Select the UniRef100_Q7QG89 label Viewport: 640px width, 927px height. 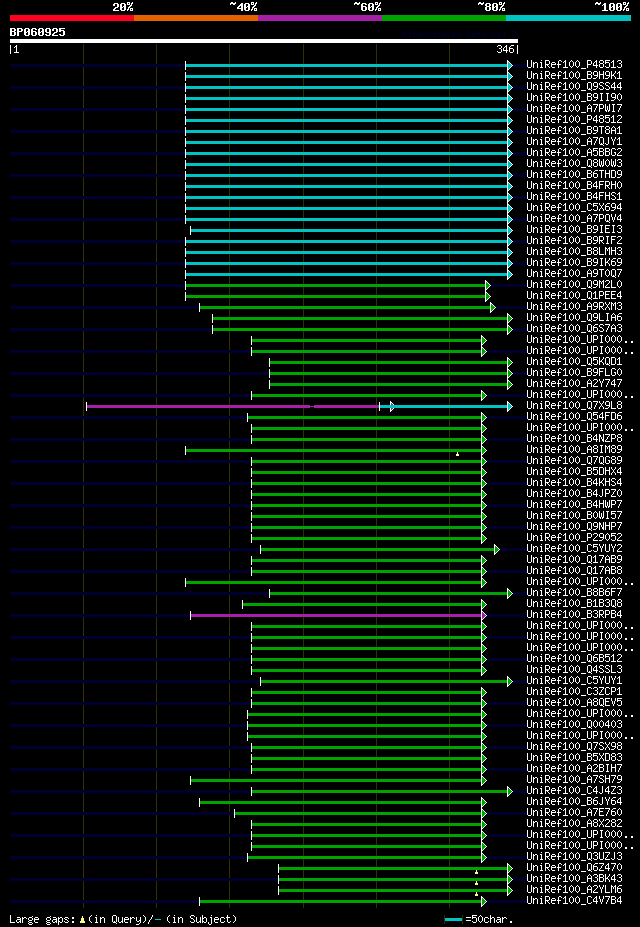tap(574, 461)
